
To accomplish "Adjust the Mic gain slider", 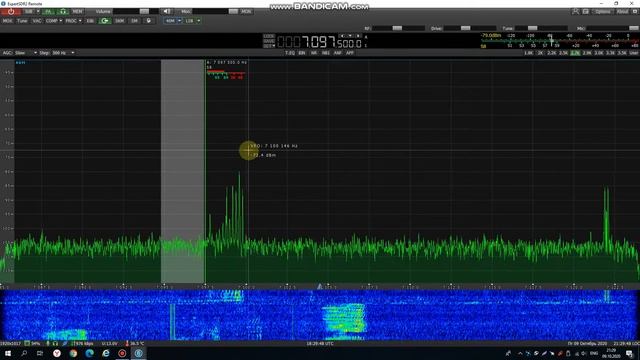I will 612,28.
